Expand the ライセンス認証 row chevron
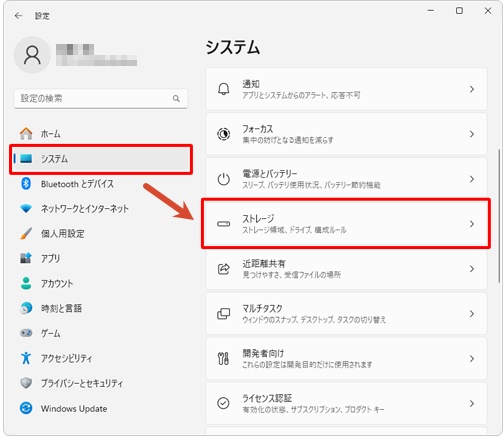The width and height of the screenshot is (503, 438). pos(472,403)
